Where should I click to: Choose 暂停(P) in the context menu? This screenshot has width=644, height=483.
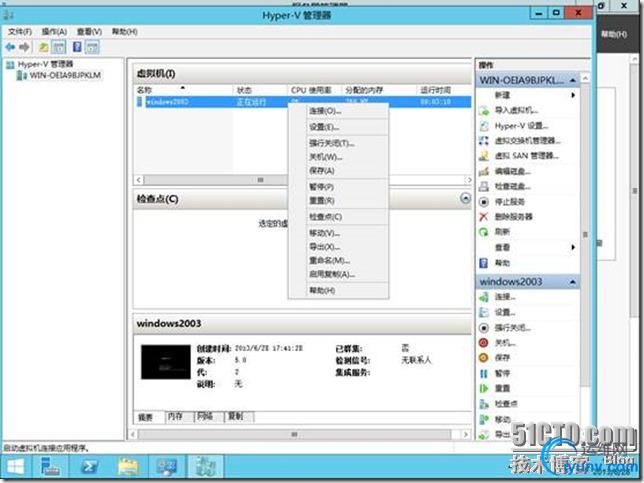pos(338,187)
